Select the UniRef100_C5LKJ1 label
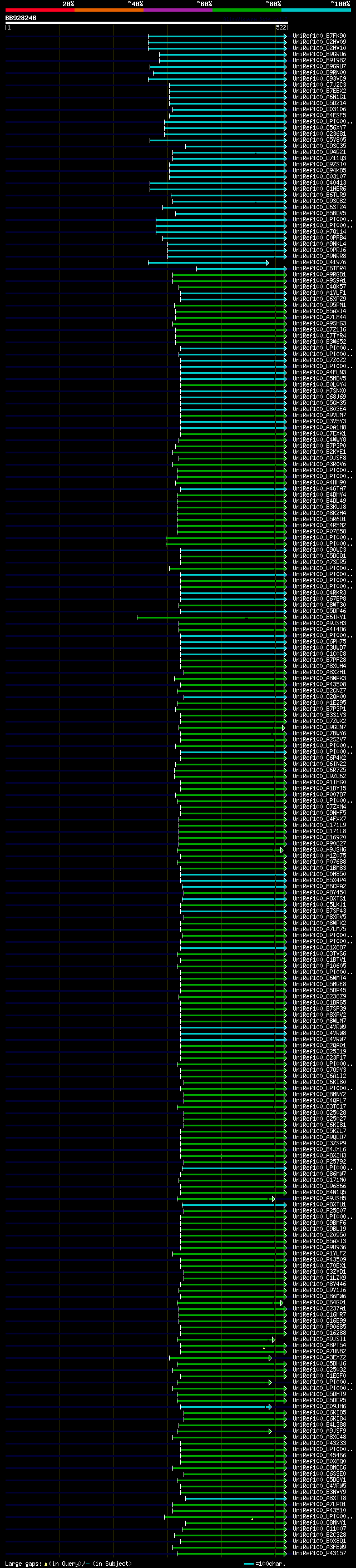This screenshot has width=356, height=1568. tap(319, 904)
